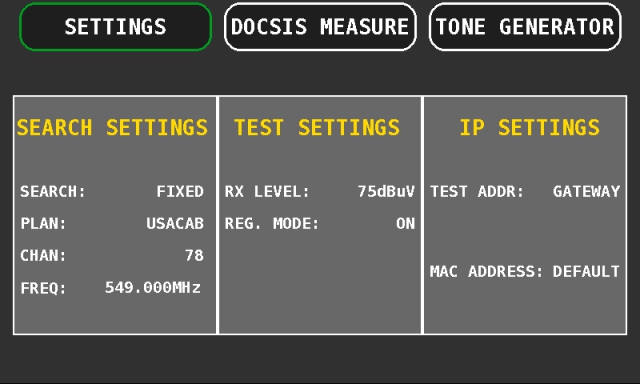The width and height of the screenshot is (640, 384).
Task: Click the MAC ADDRESS: label
Action: pos(487,272)
